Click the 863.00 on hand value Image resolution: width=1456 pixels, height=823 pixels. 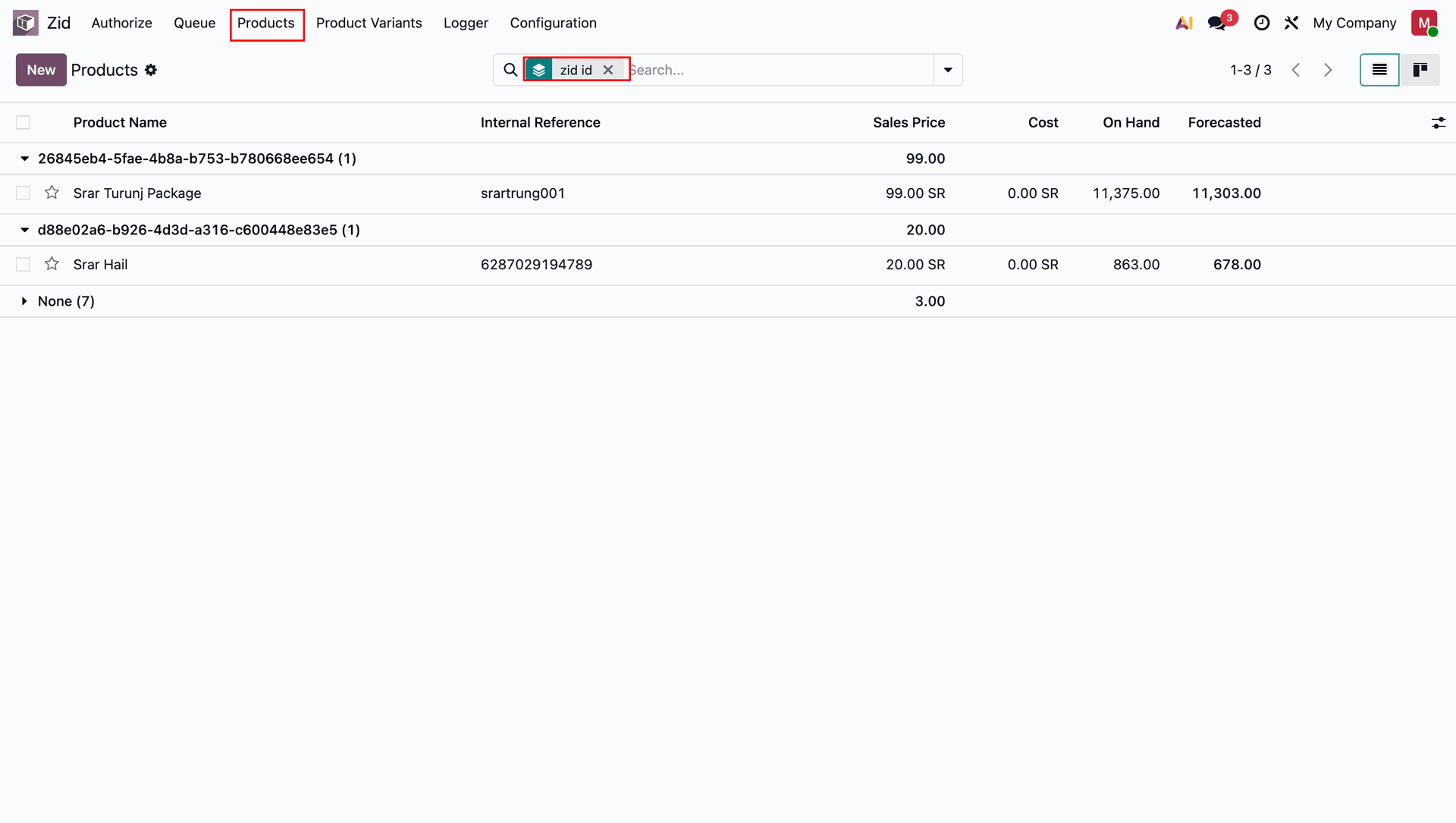click(x=1136, y=265)
